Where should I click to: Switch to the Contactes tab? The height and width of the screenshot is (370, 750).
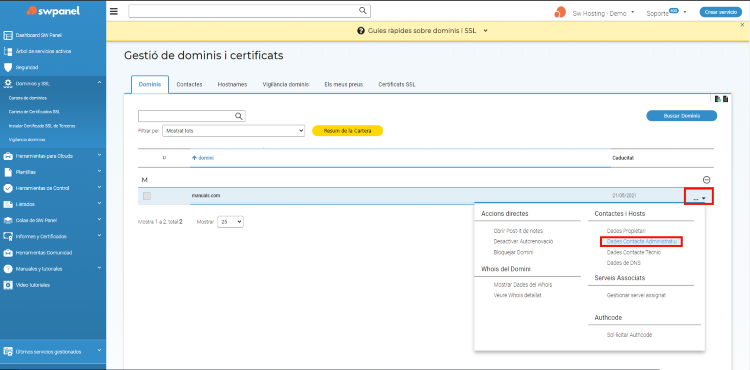point(189,84)
